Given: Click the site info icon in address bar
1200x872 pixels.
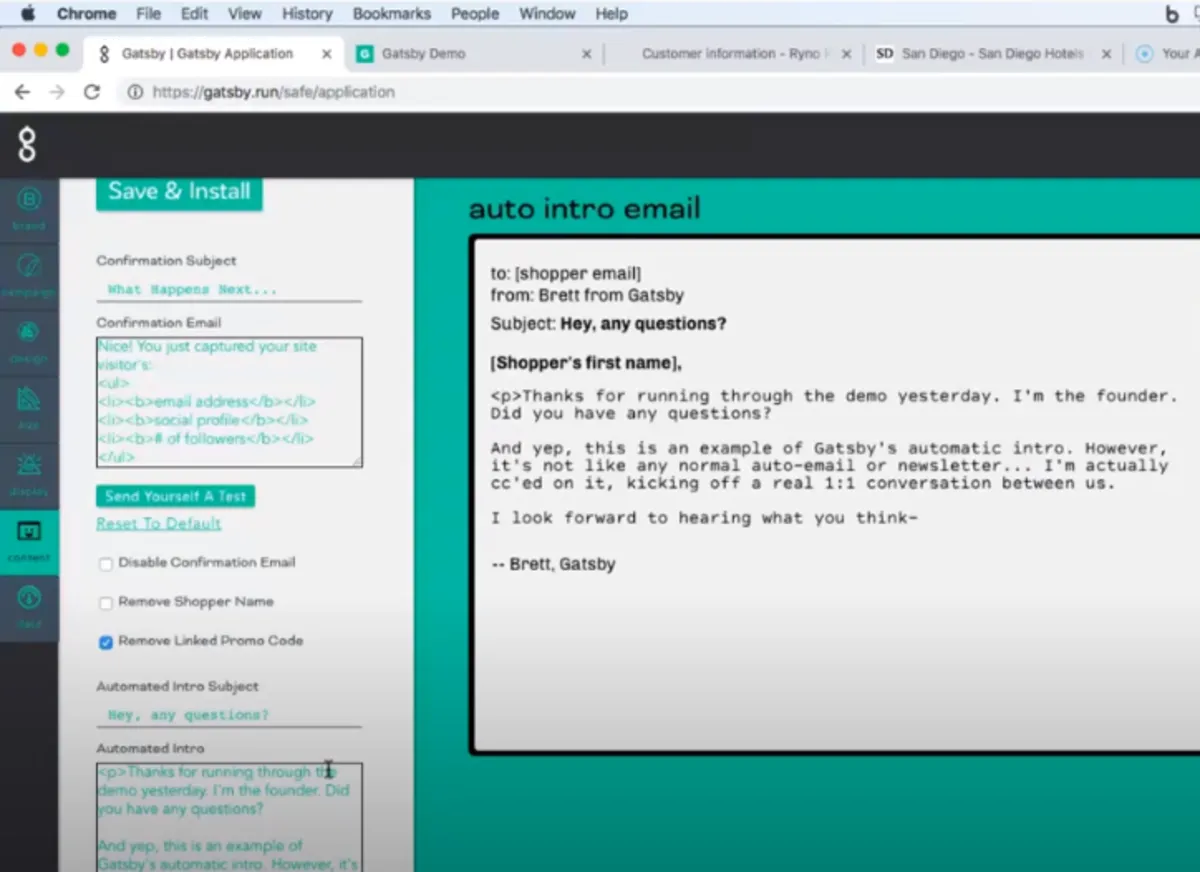Looking at the screenshot, I should tap(134, 92).
